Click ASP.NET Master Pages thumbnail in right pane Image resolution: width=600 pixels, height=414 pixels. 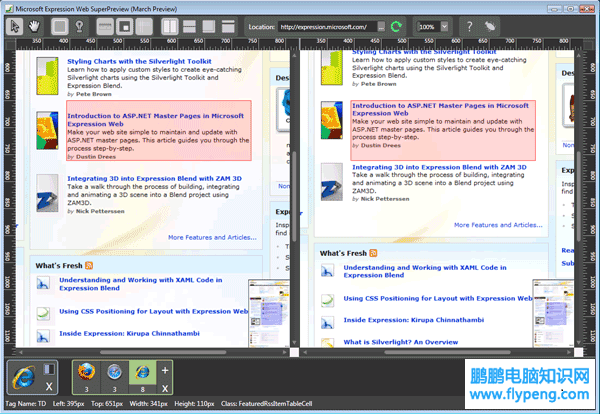point(332,120)
